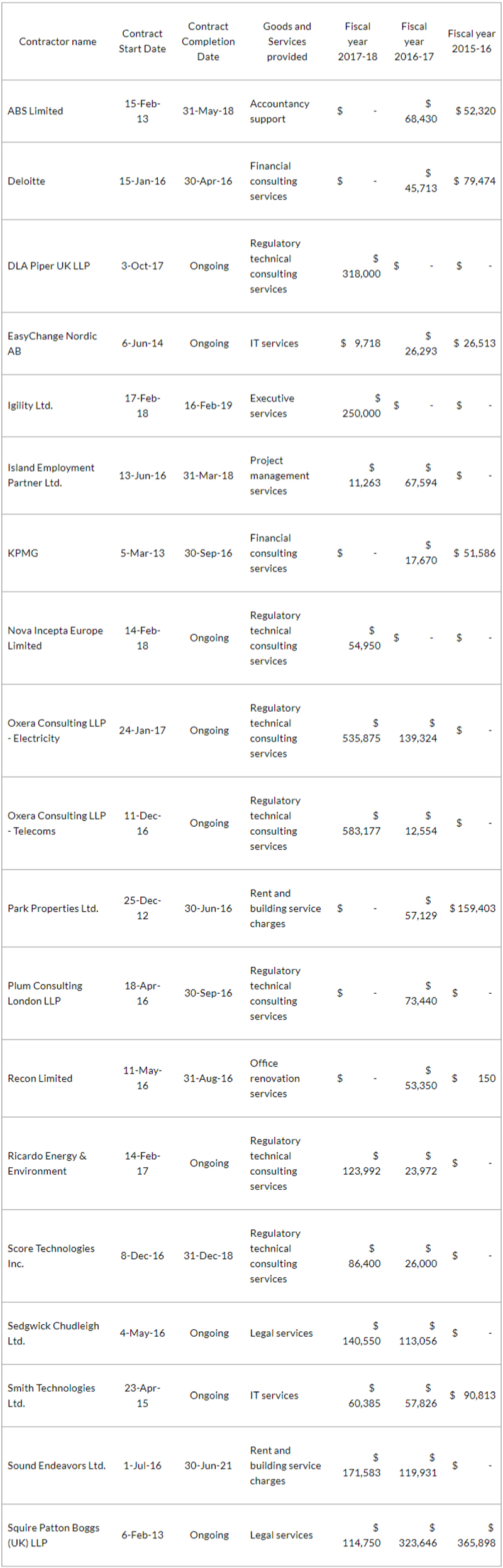Click the Fiscal year 2015-16 header

click(471, 41)
